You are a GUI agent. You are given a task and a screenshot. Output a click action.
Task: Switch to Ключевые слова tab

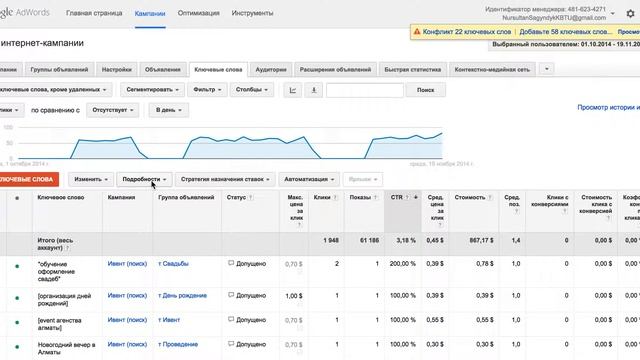tap(218, 69)
